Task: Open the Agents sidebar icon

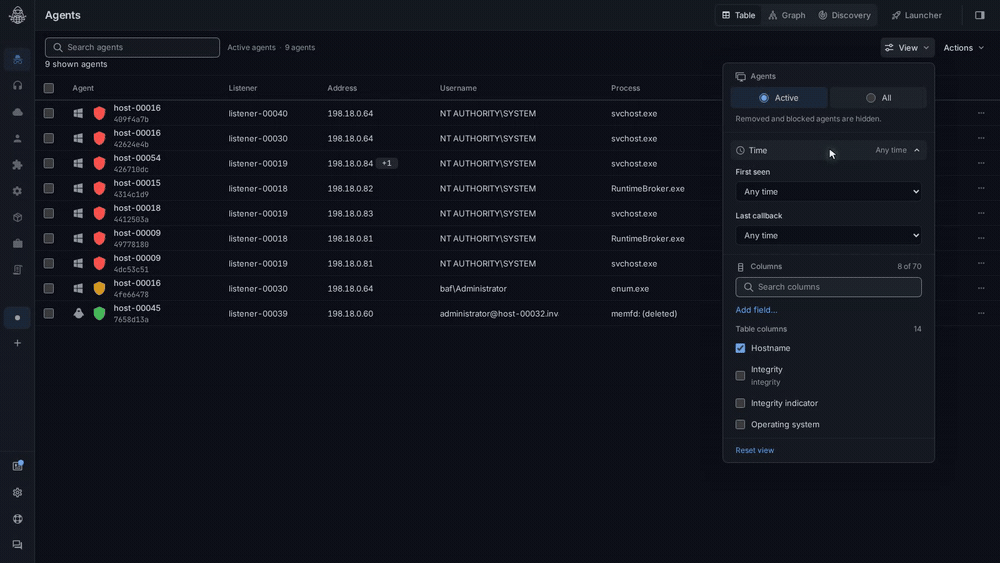Action: 17,59
